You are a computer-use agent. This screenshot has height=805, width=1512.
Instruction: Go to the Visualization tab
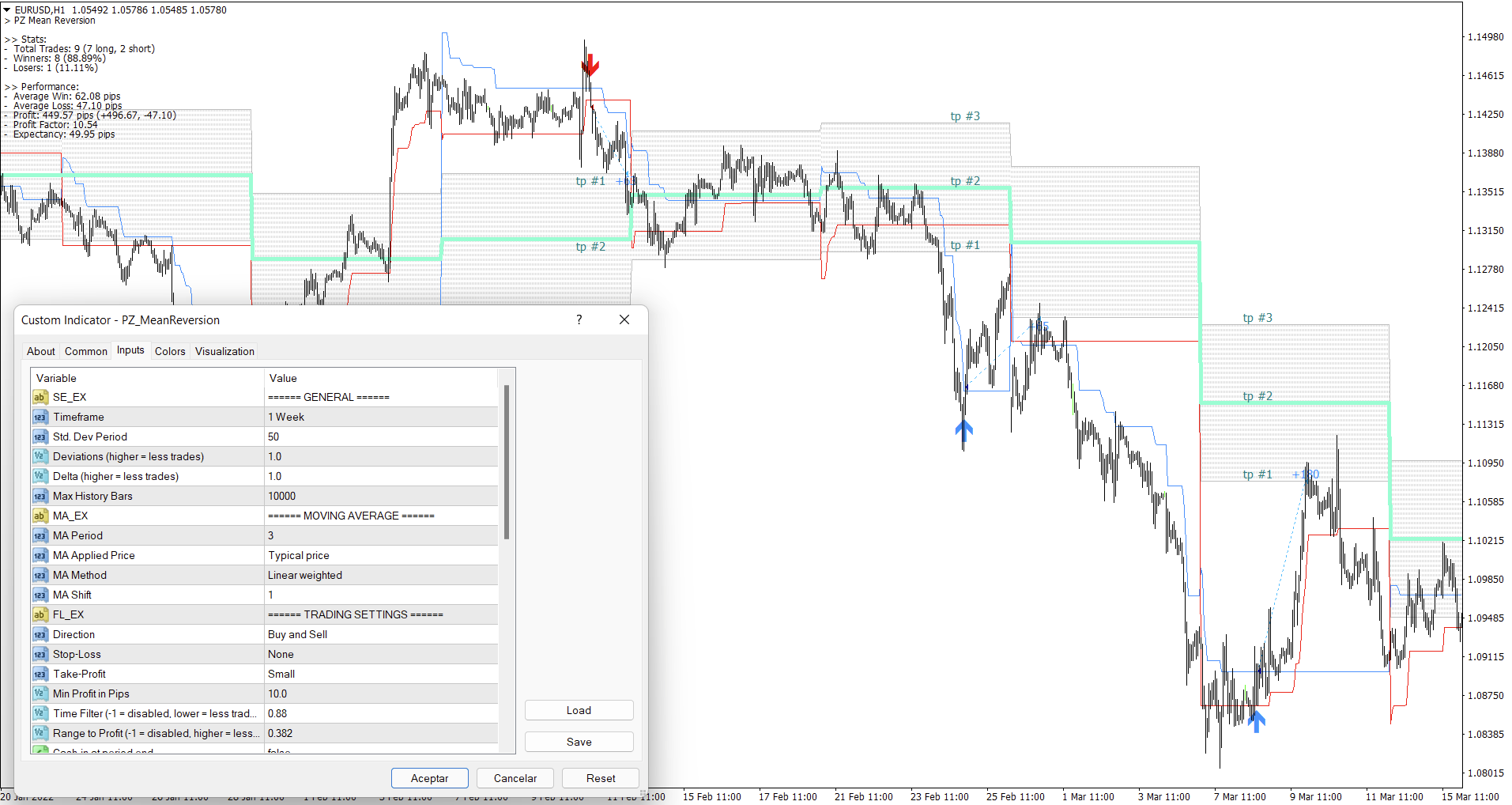(x=224, y=351)
